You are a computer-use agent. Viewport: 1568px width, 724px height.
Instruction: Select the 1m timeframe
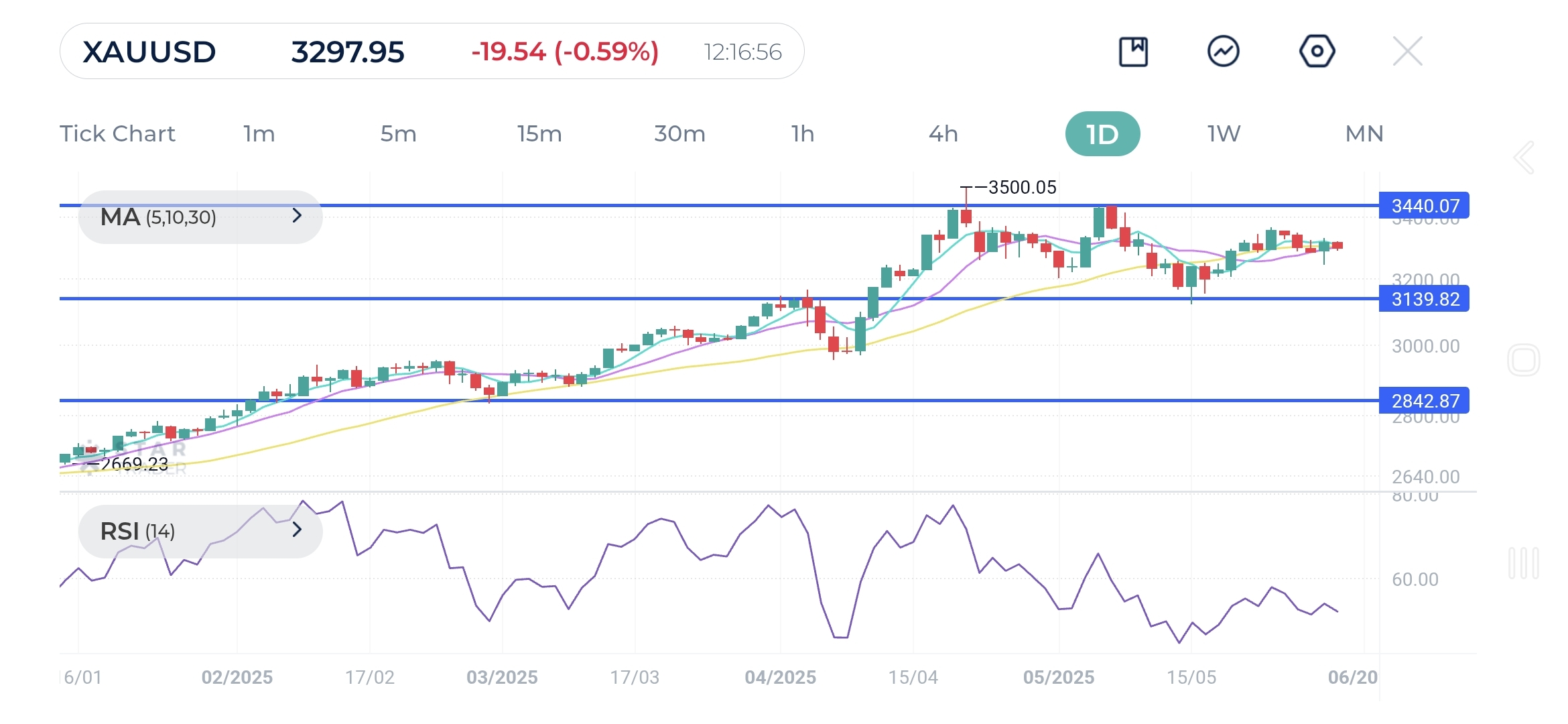tap(258, 133)
